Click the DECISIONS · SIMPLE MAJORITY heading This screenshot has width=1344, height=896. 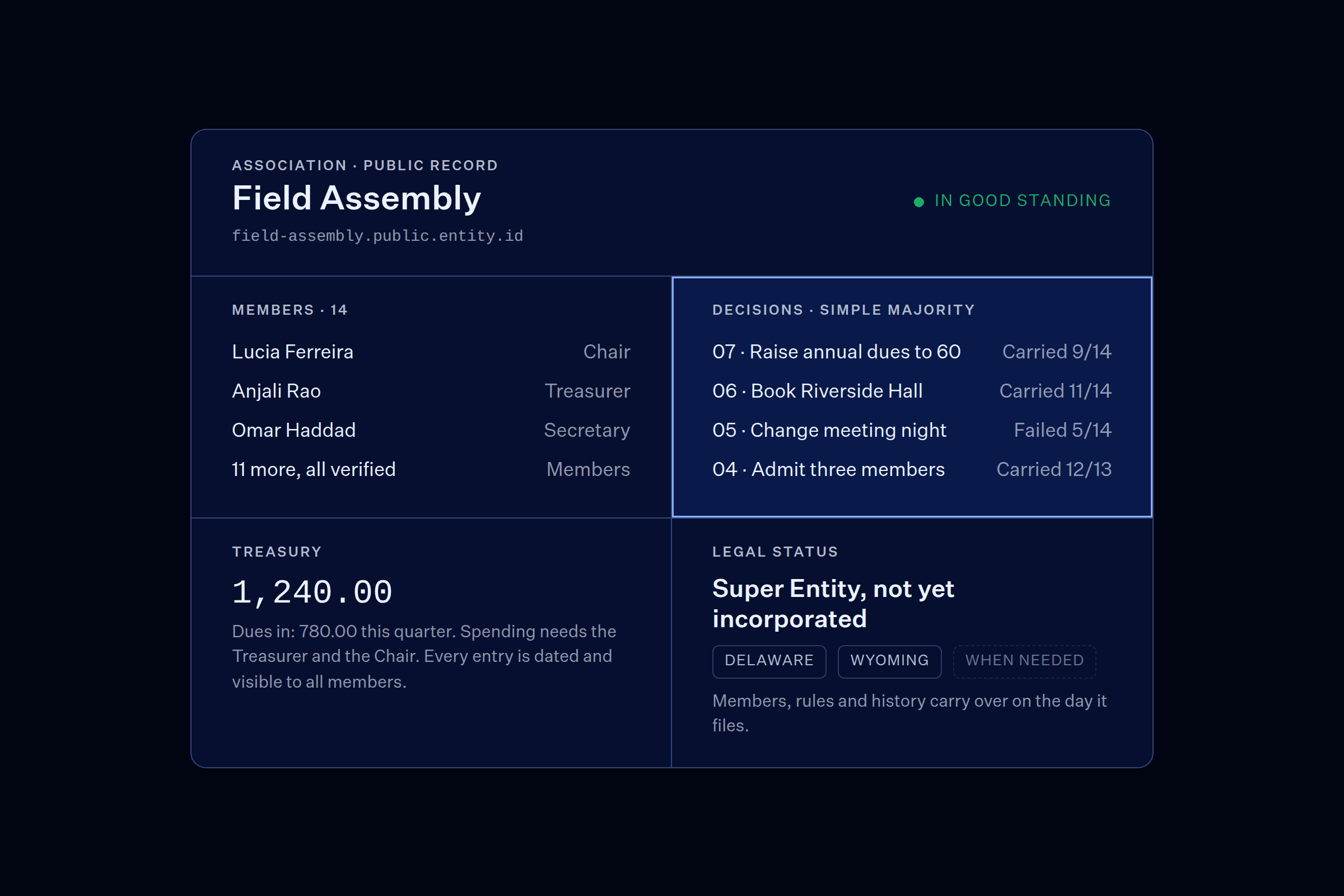coord(843,310)
